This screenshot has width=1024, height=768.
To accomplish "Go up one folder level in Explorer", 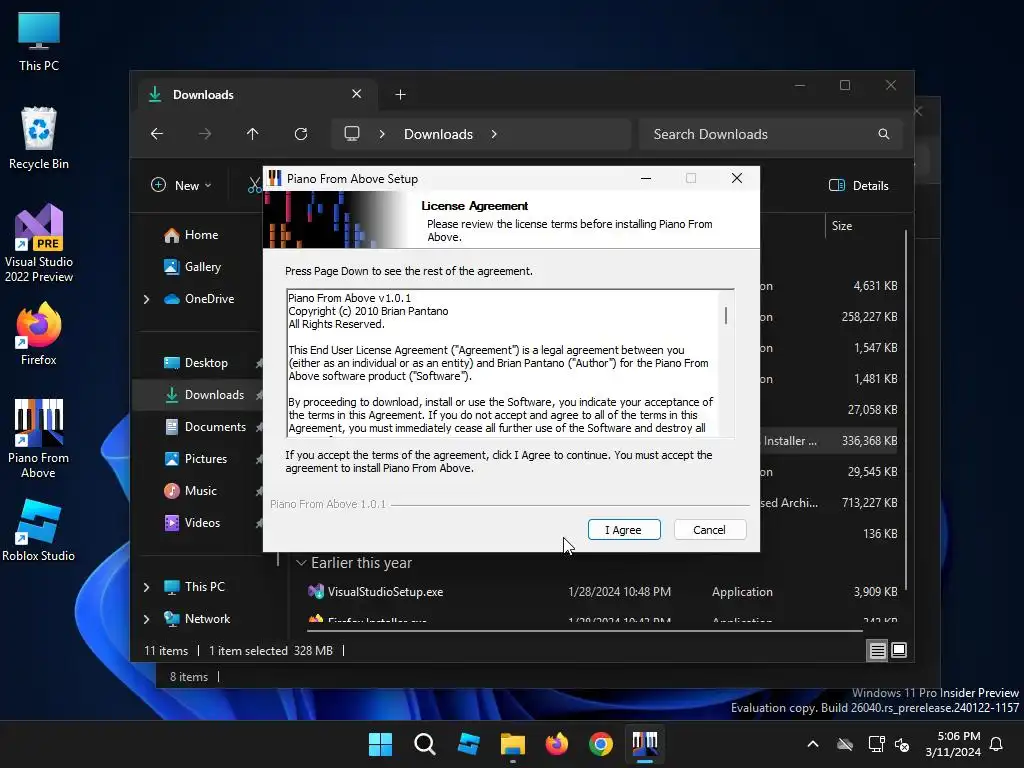I will point(253,134).
